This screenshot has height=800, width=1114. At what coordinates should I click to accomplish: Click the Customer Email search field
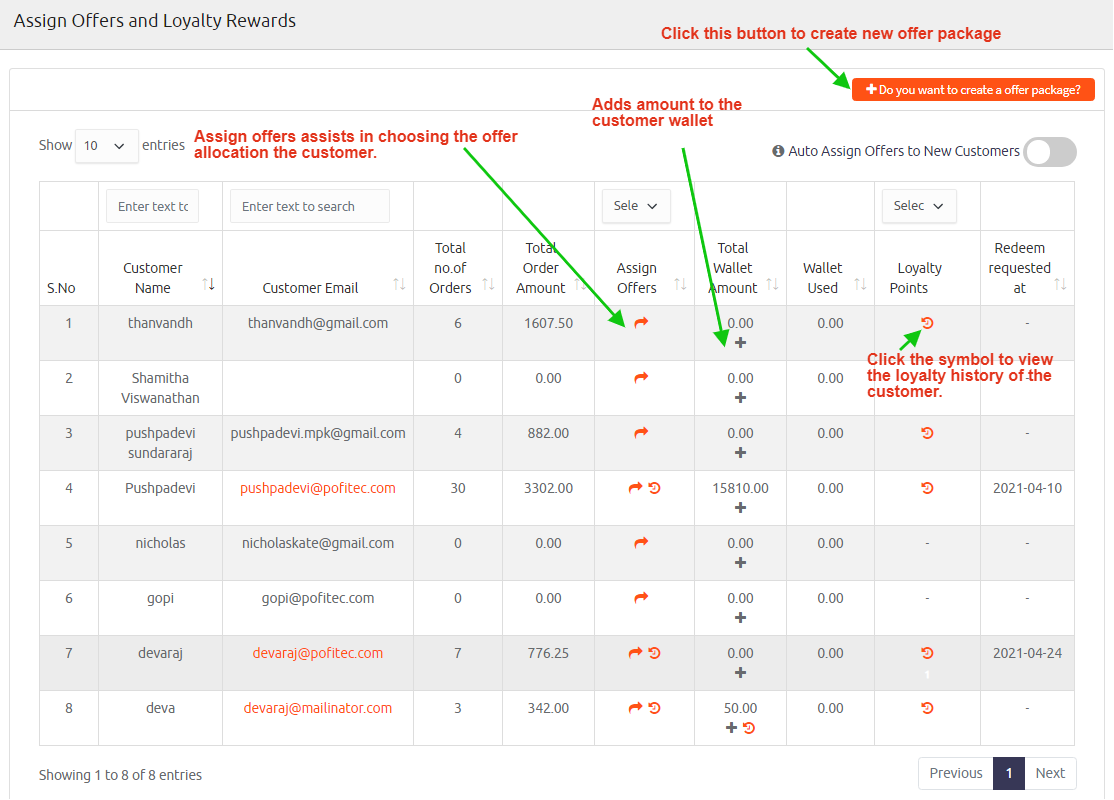point(309,206)
